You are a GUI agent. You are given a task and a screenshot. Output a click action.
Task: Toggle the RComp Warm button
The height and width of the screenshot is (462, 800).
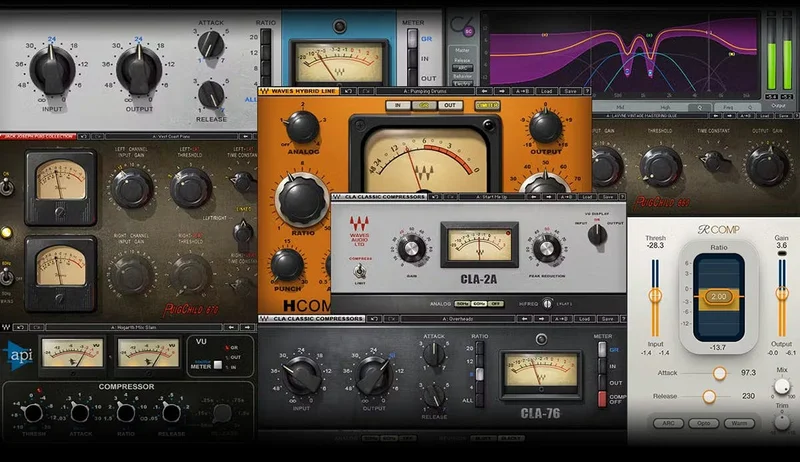tap(739, 423)
